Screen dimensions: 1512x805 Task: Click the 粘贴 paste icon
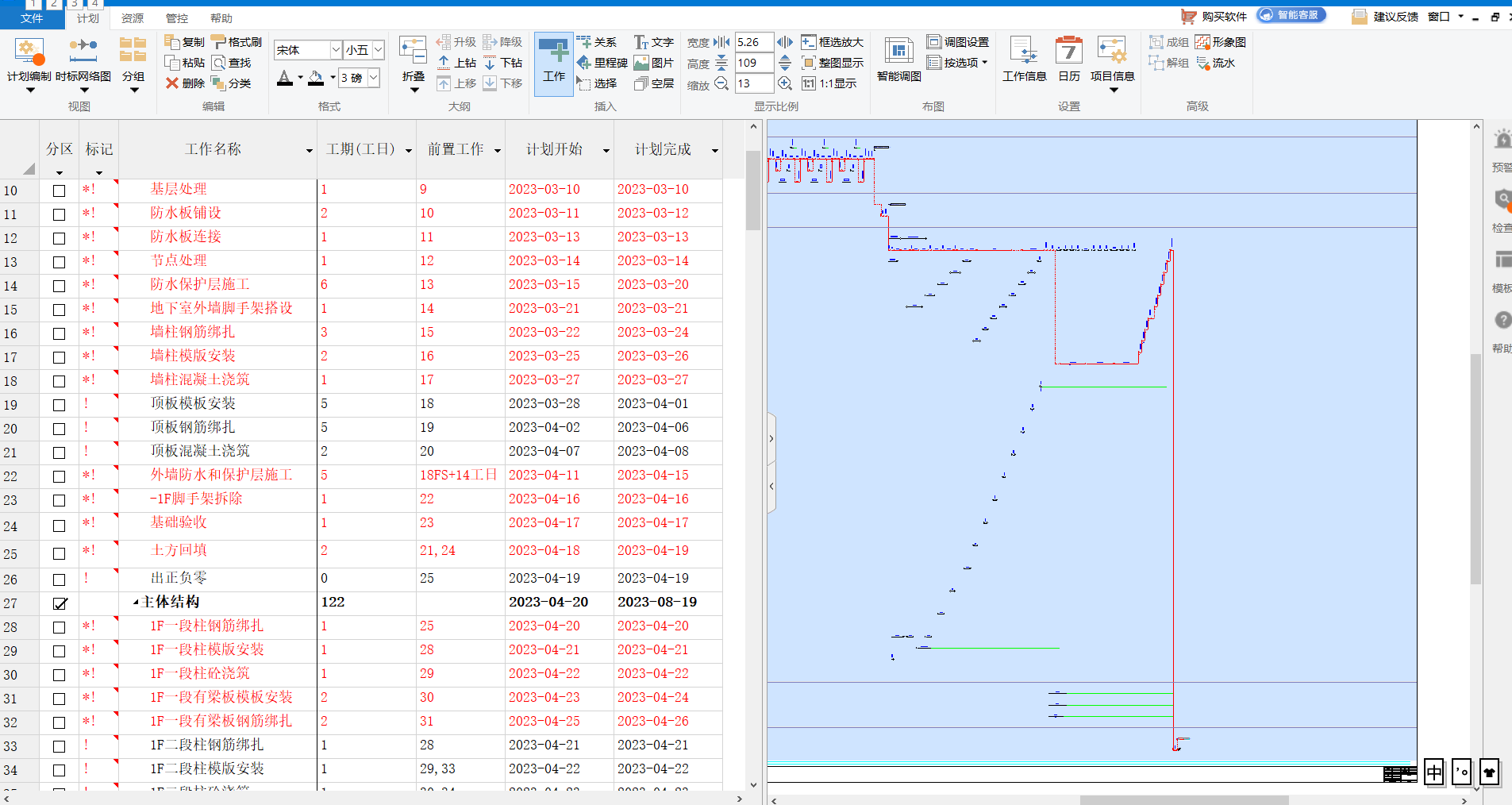(x=172, y=62)
